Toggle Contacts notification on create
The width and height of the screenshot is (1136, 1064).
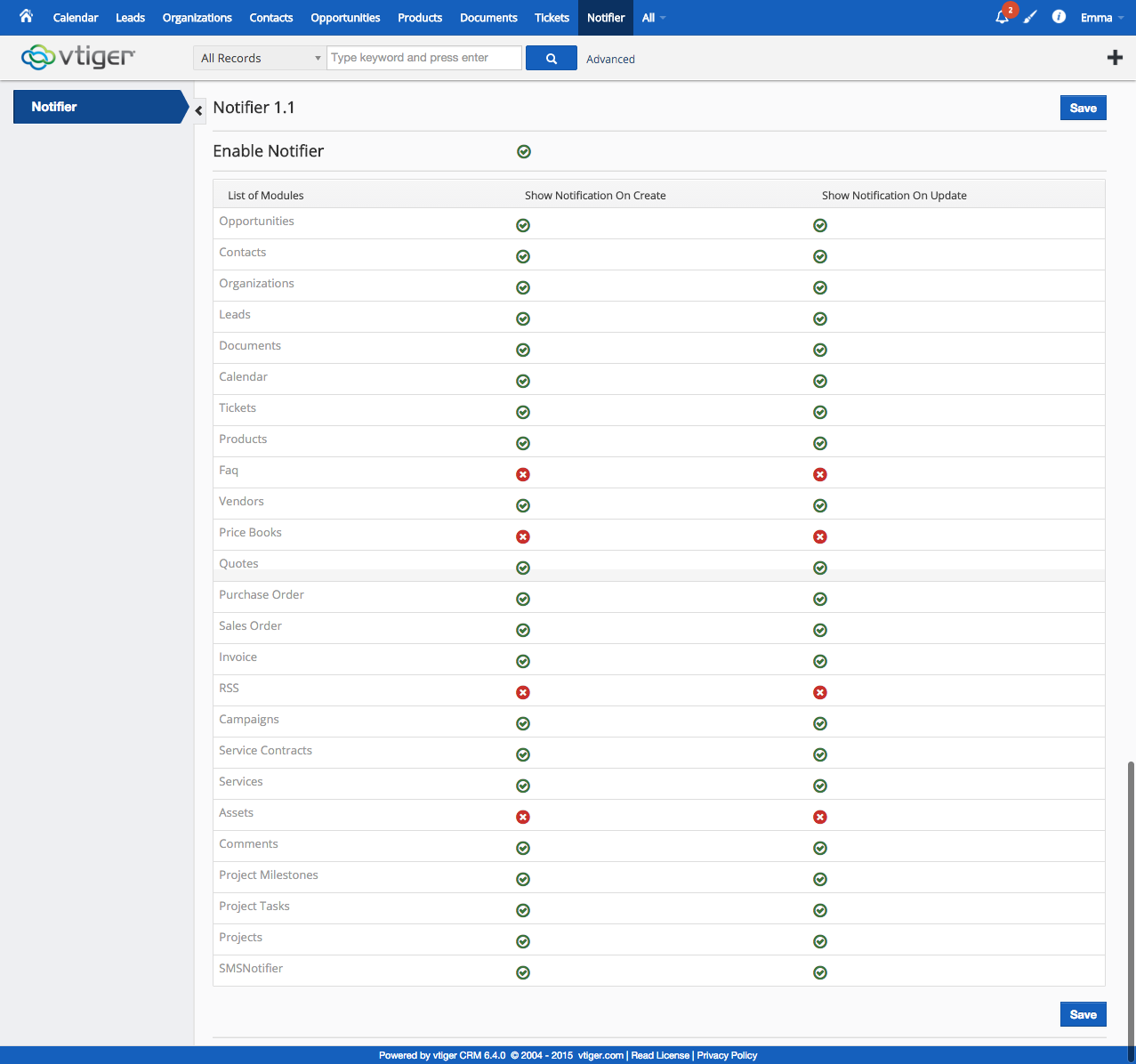(523, 257)
